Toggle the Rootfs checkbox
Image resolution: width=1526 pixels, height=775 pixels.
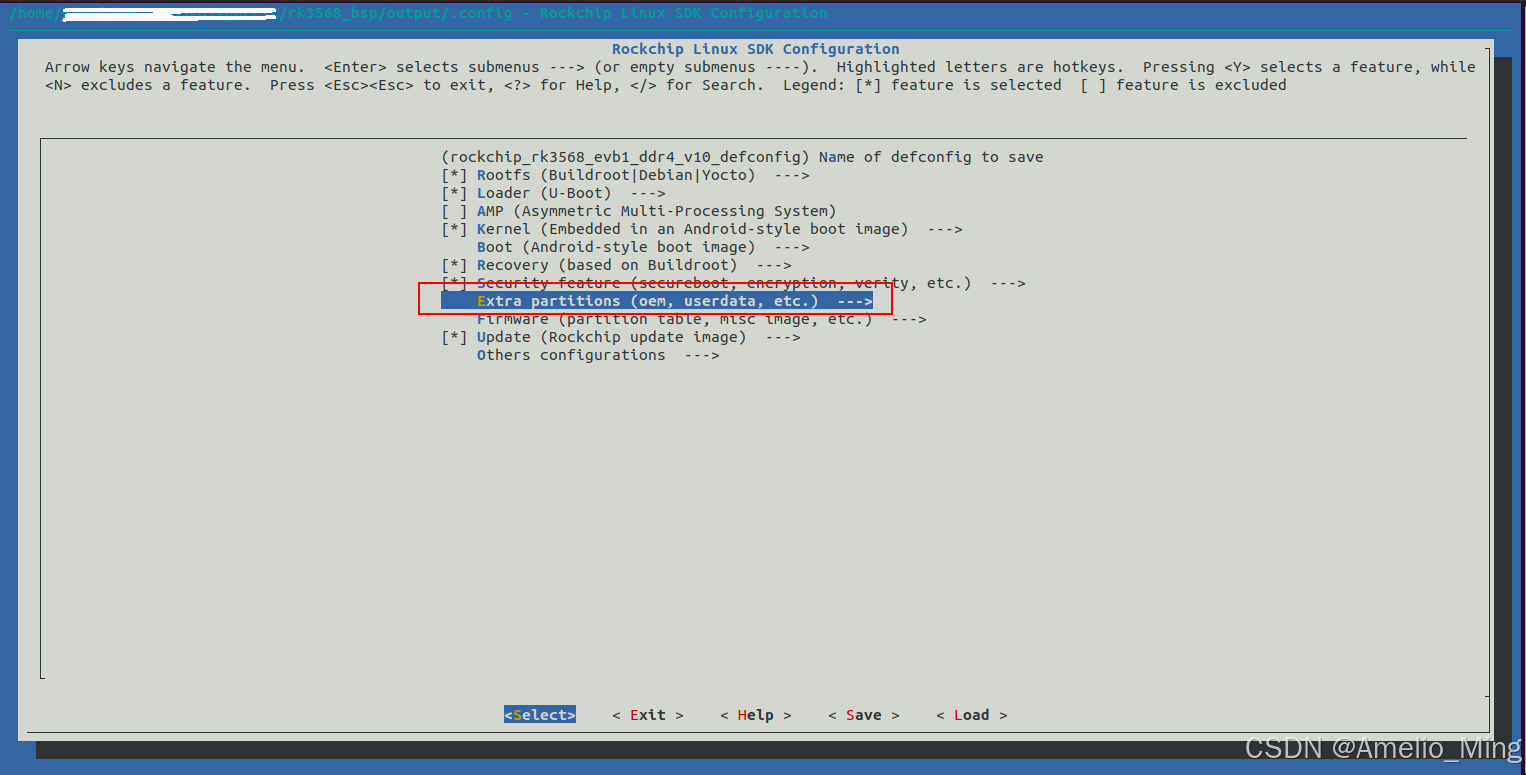[455, 175]
